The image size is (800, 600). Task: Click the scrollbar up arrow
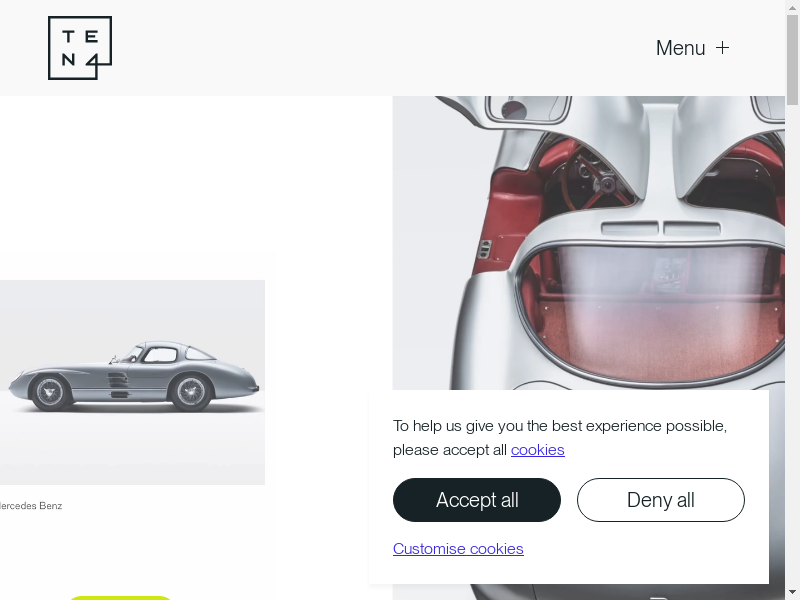pos(792,7)
